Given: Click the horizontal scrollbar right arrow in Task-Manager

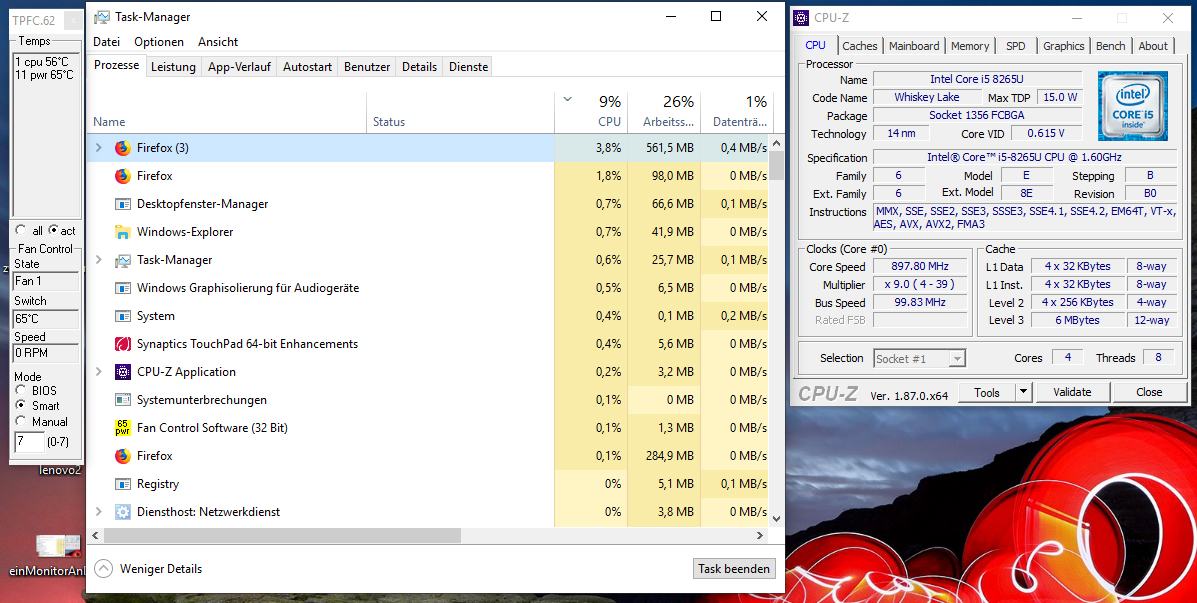Looking at the screenshot, I should (x=760, y=536).
